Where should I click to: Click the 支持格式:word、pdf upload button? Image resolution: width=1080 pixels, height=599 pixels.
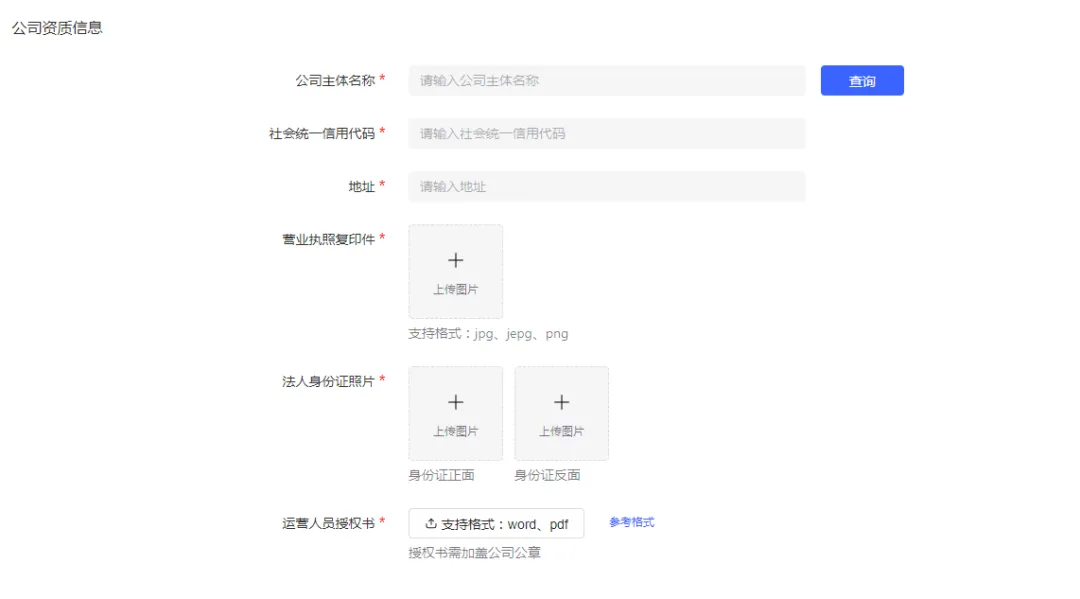pyautogui.click(x=496, y=523)
